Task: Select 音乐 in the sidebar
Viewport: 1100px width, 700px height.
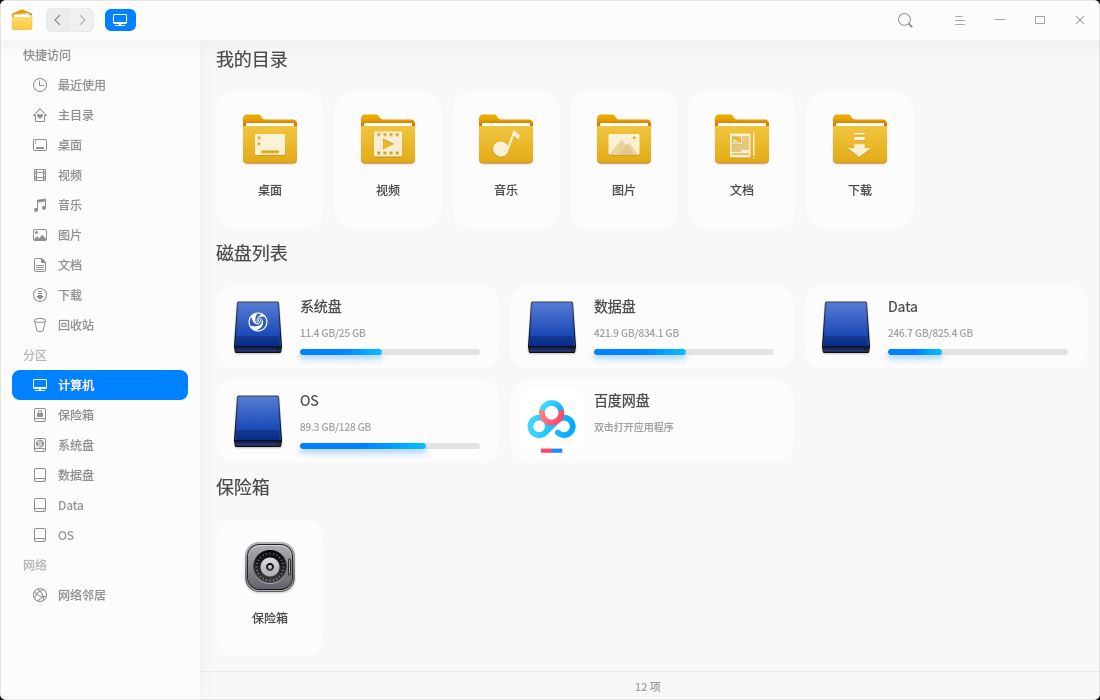Action: [100, 205]
